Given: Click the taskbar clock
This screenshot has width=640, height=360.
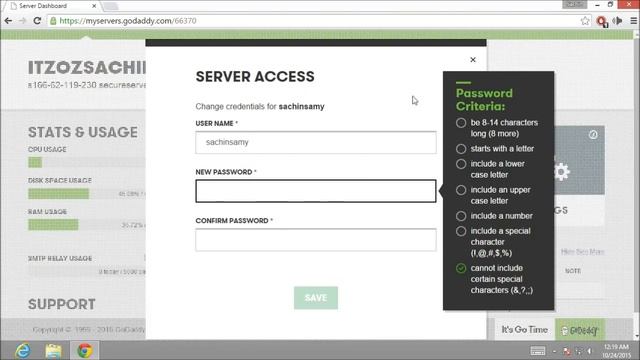Looking at the screenshot, I should click(x=616, y=351).
